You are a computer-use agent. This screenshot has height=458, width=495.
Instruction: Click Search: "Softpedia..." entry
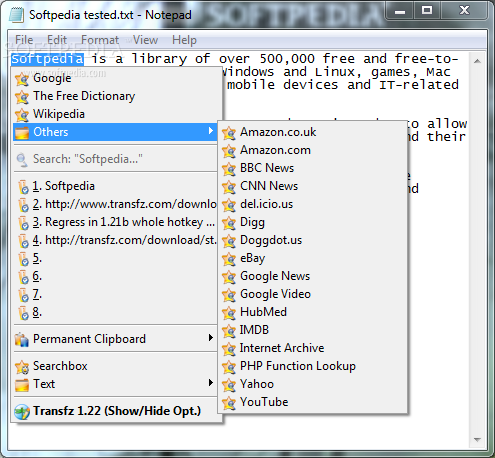point(115,159)
